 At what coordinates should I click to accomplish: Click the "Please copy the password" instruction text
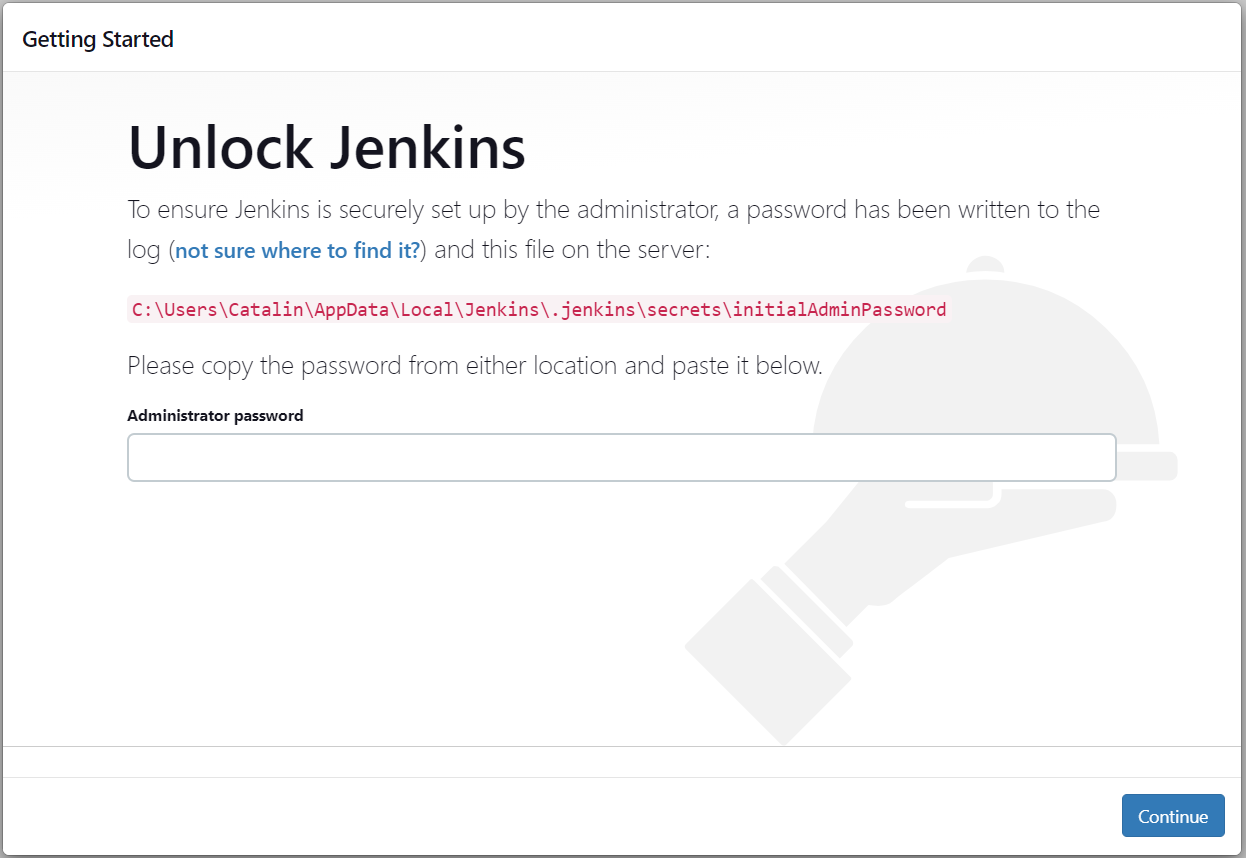point(475,366)
